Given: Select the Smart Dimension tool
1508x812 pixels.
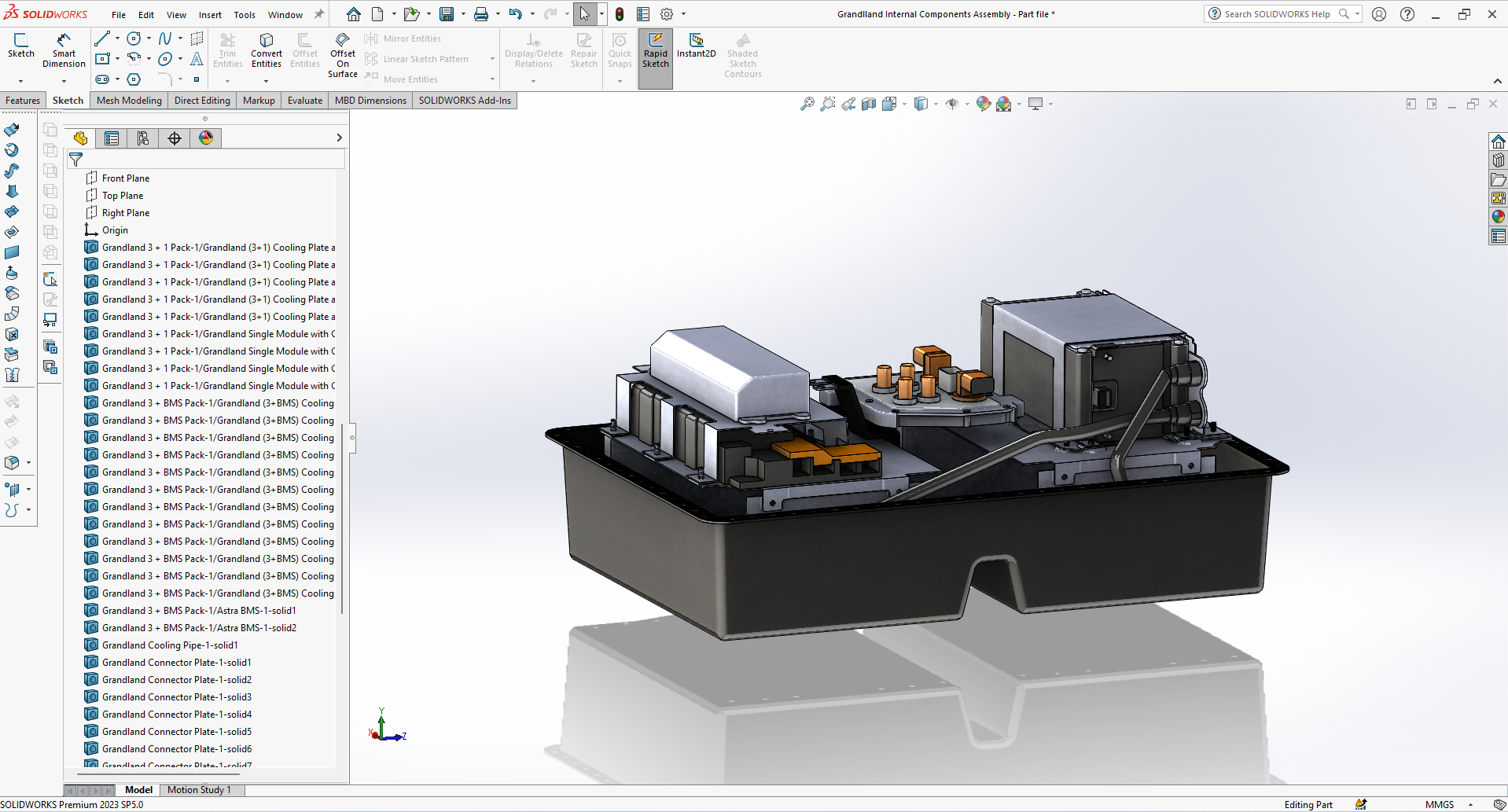Looking at the screenshot, I should [x=64, y=50].
